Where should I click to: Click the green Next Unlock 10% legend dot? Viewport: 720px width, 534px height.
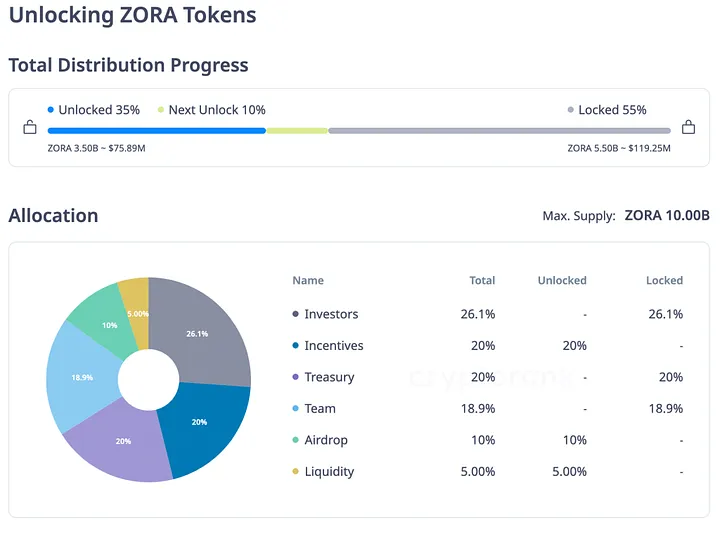coord(160,110)
